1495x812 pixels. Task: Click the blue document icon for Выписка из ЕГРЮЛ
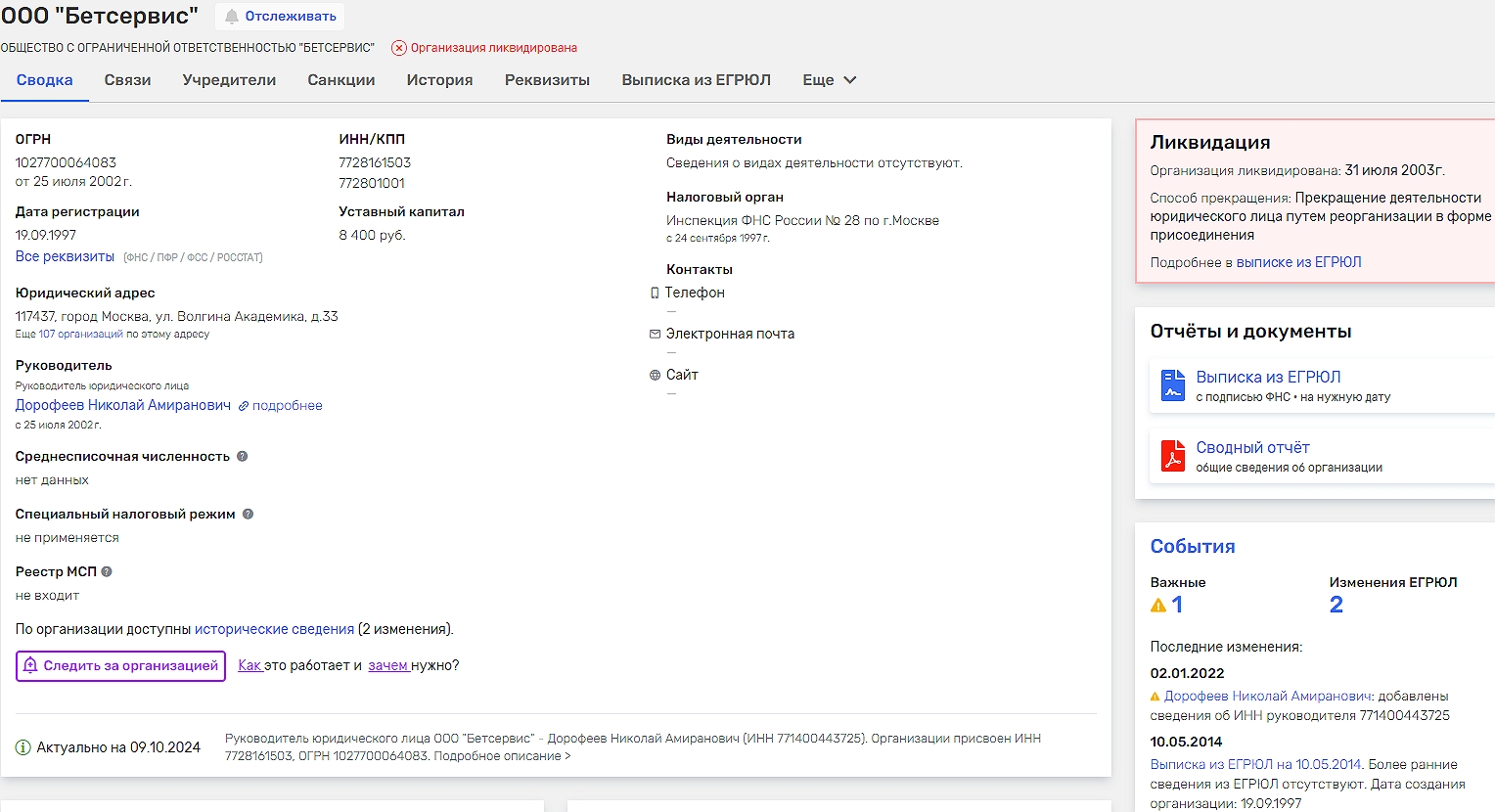pos(1172,385)
